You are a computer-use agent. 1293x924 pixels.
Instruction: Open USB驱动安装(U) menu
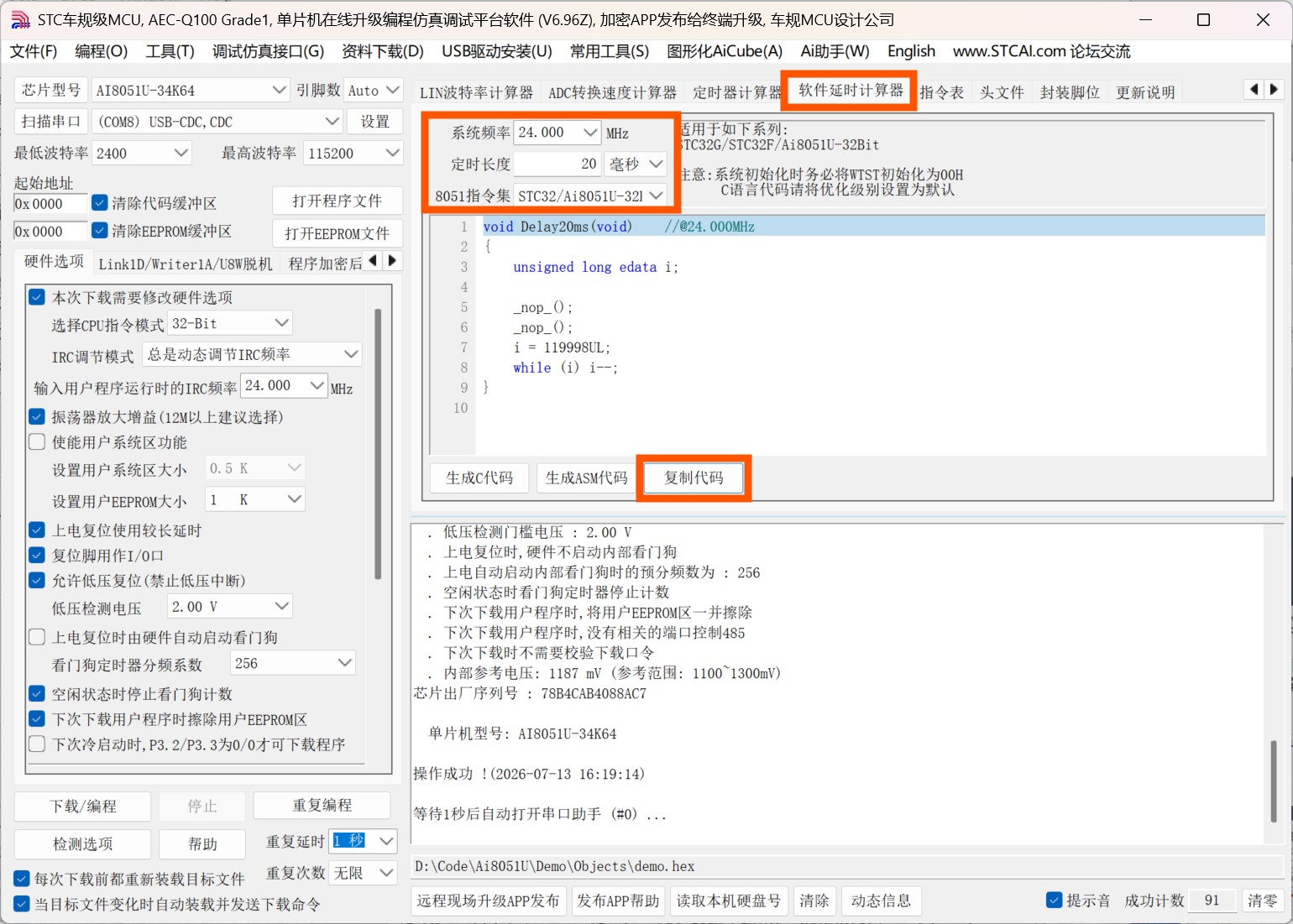[497, 51]
